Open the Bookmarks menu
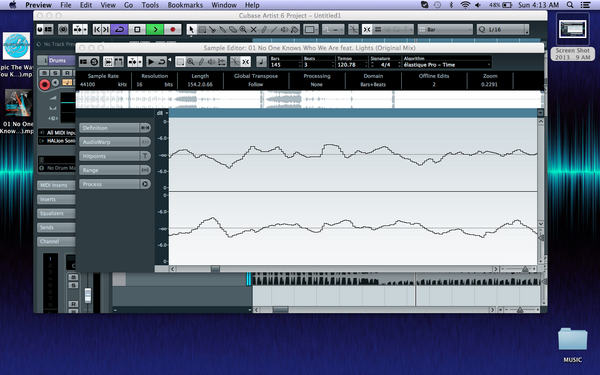 click(x=185, y=5)
